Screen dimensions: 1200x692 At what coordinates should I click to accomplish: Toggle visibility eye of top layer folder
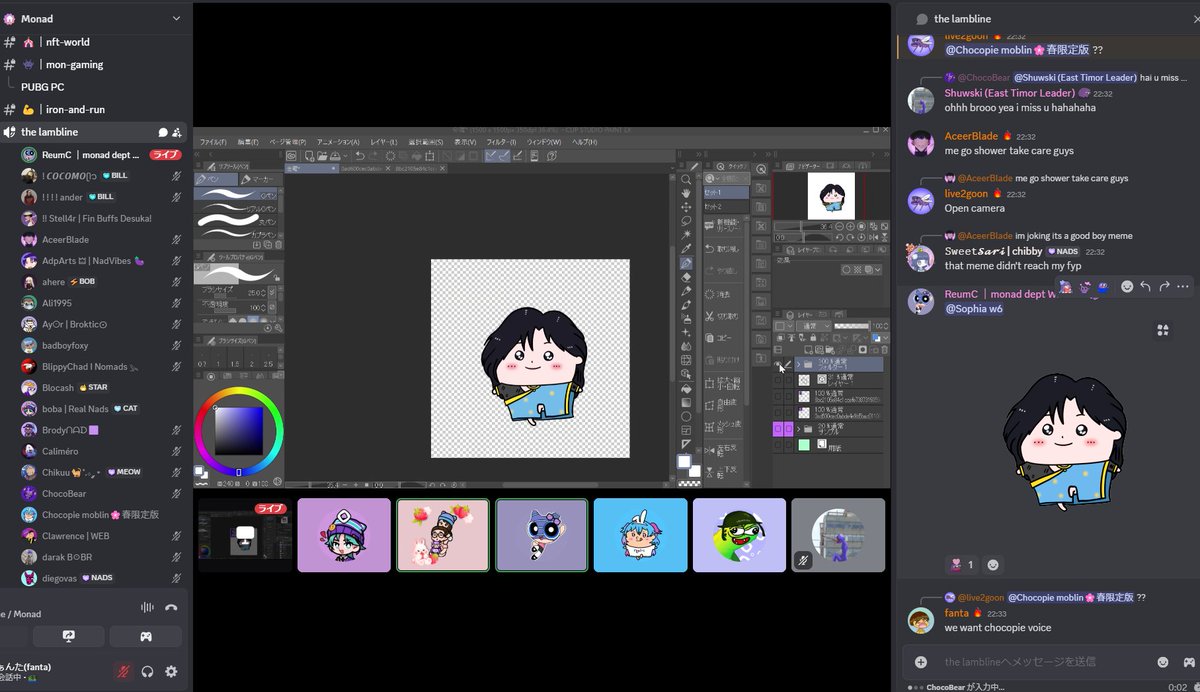[778, 364]
